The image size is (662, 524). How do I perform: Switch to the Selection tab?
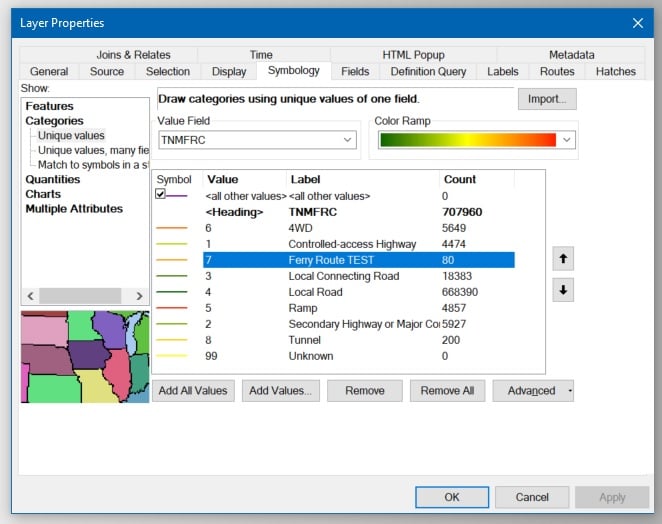(168, 71)
